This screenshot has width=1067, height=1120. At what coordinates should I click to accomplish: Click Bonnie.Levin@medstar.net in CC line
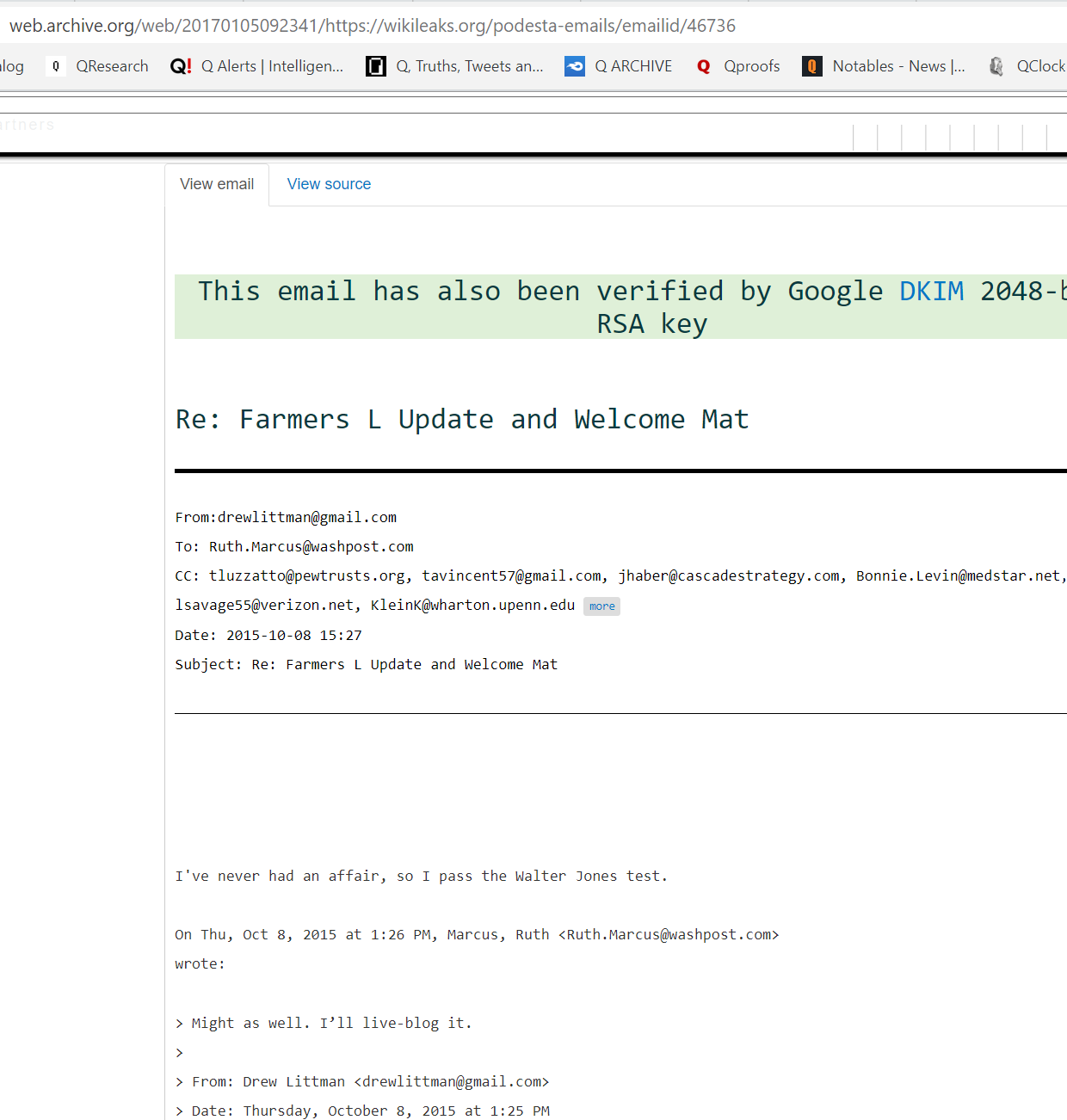(958, 576)
